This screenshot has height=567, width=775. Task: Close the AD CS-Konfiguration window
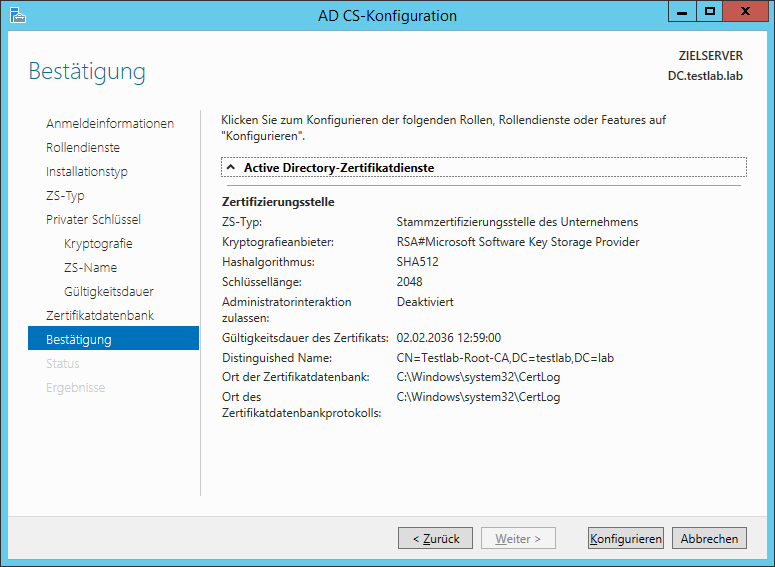tap(745, 11)
